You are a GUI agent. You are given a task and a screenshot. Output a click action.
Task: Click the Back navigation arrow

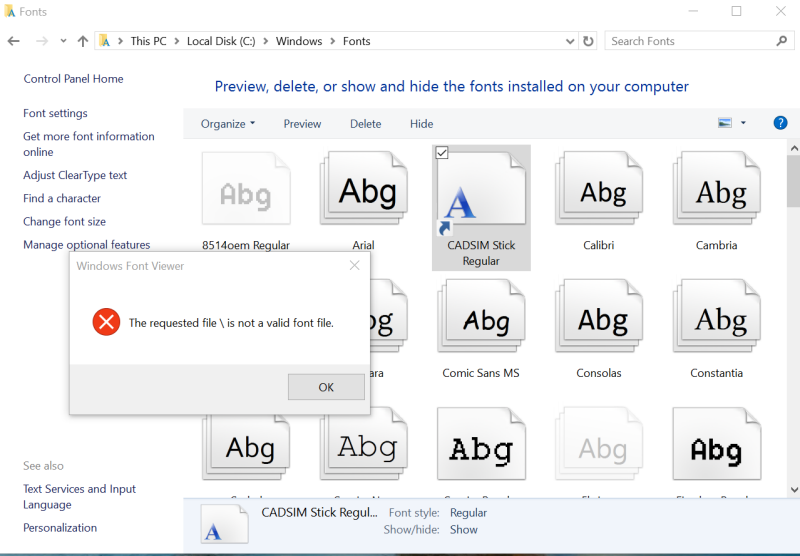pyautogui.click(x=14, y=41)
